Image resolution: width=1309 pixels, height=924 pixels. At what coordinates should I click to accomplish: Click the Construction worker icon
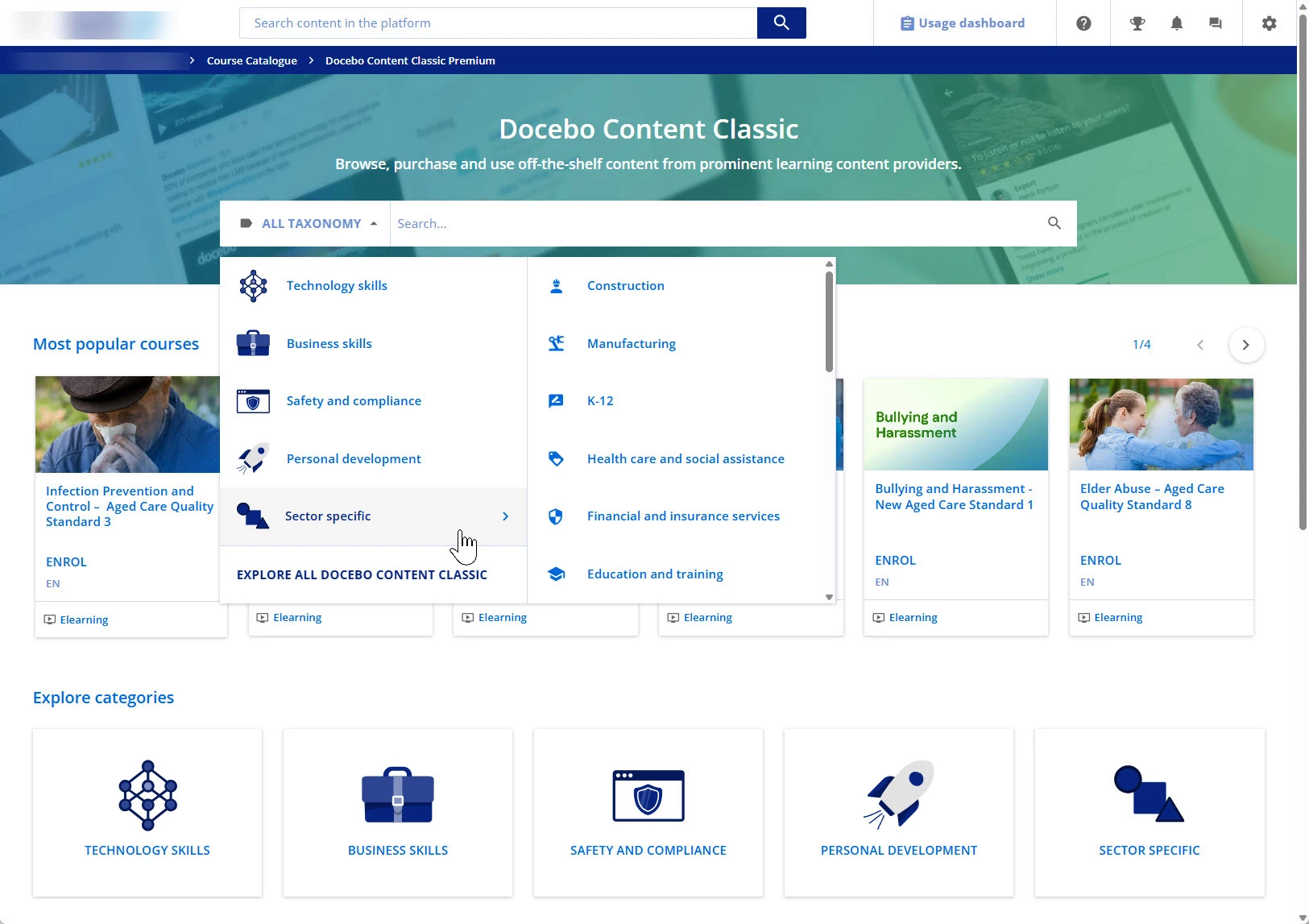point(556,286)
